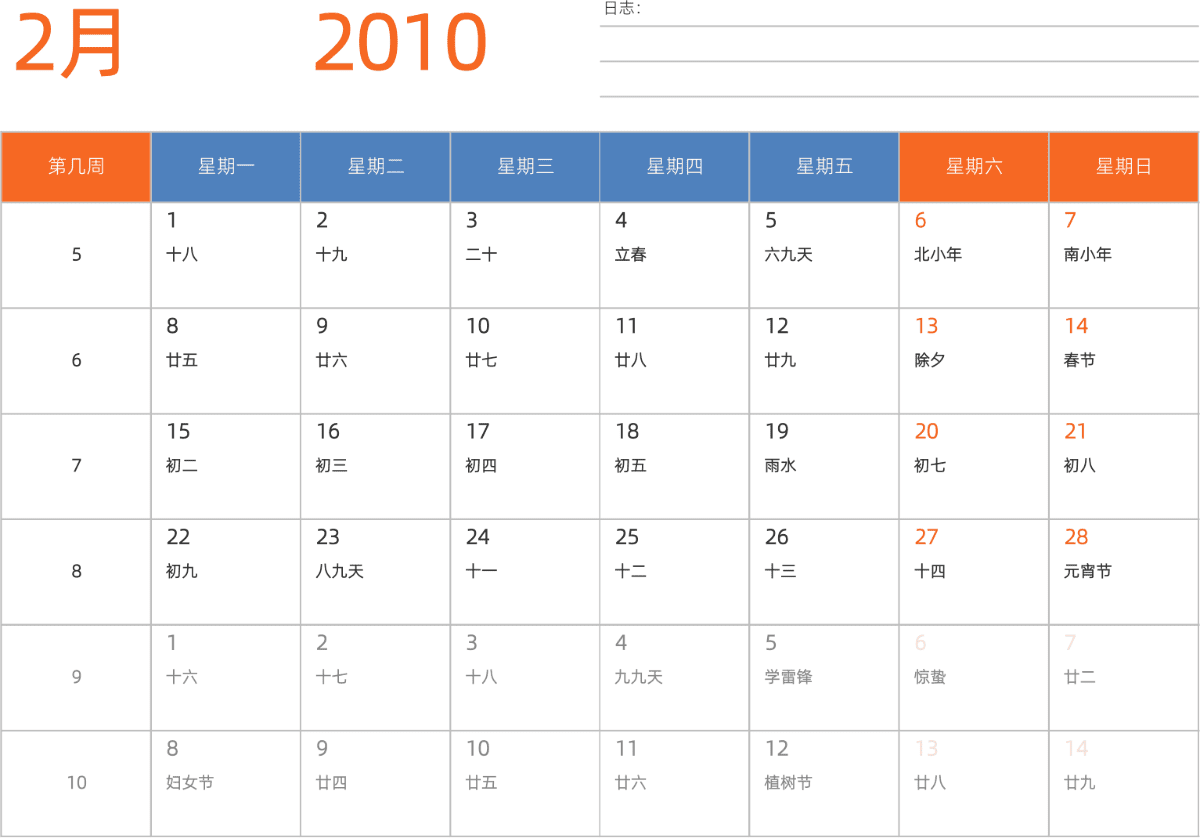The height and width of the screenshot is (838, 1200).
Task: Select greyed date 9 labeled "廿四"
Action: 376,783
